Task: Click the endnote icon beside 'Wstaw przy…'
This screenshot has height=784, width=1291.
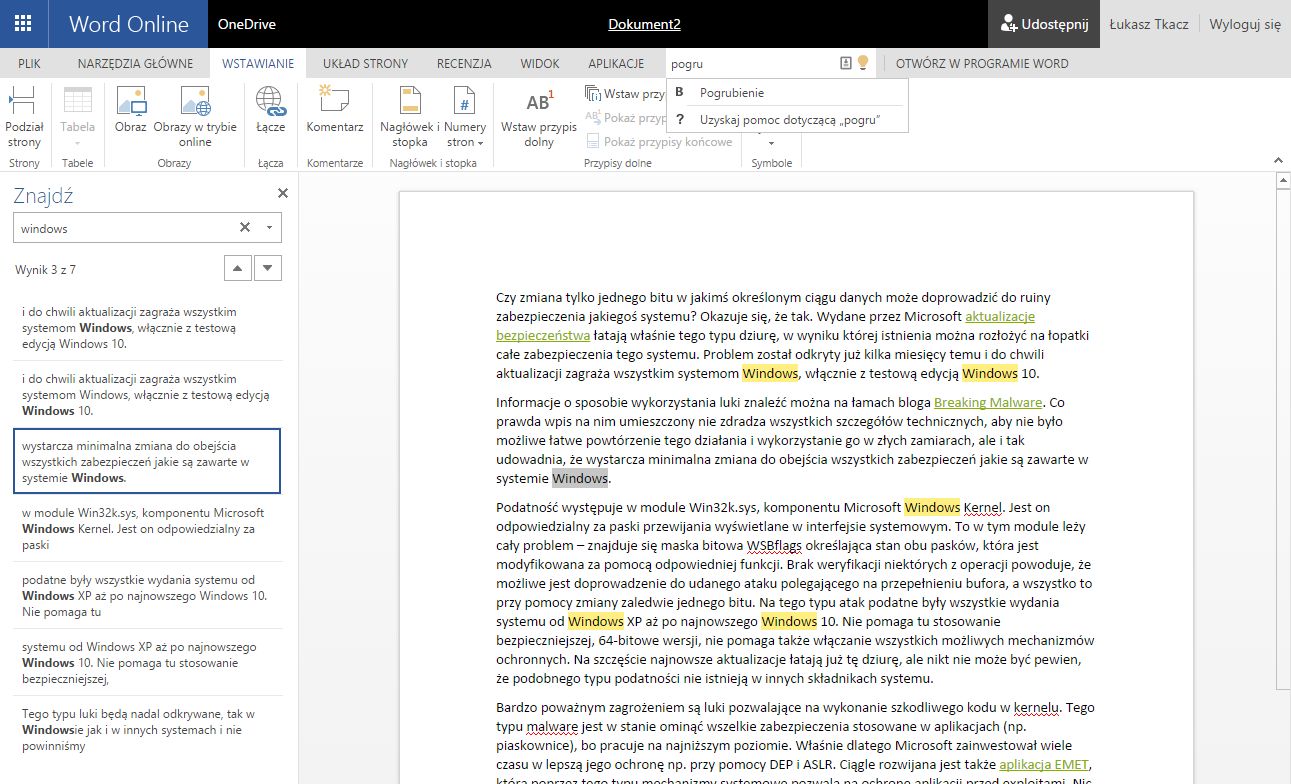Action: [x=593, y=93]
